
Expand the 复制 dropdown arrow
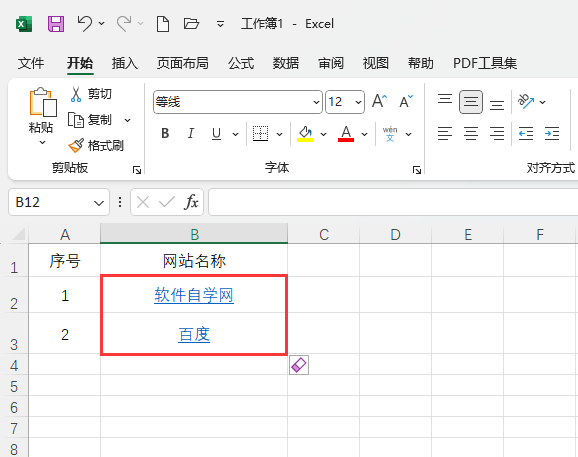128,121
